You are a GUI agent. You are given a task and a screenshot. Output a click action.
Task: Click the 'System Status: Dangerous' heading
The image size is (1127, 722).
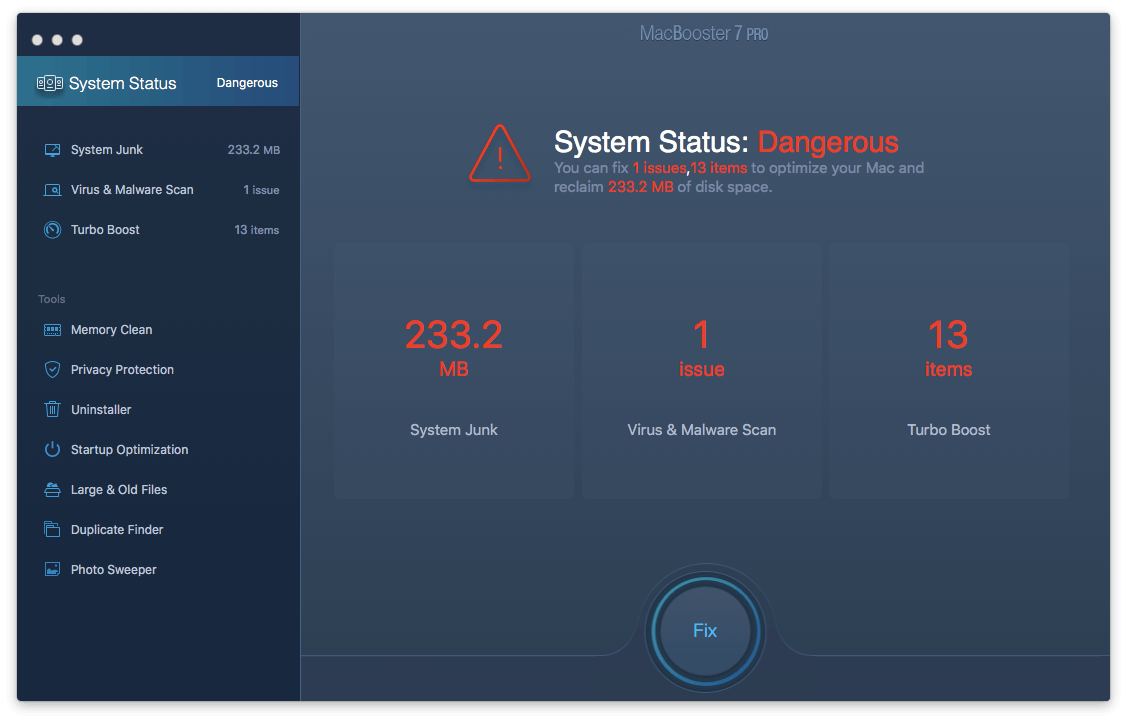point(726,142)
